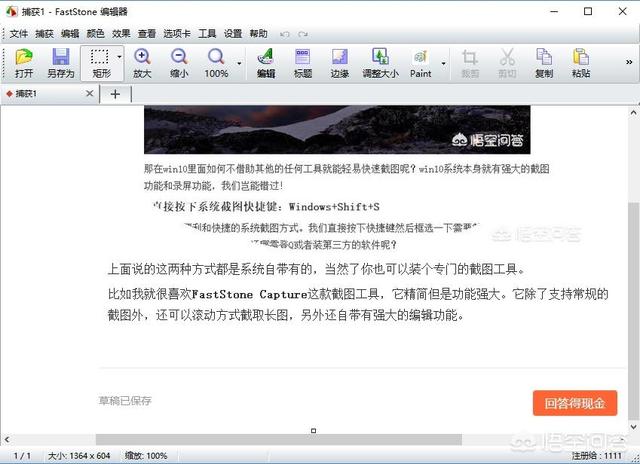Open the 选项卡 menu

177,34
